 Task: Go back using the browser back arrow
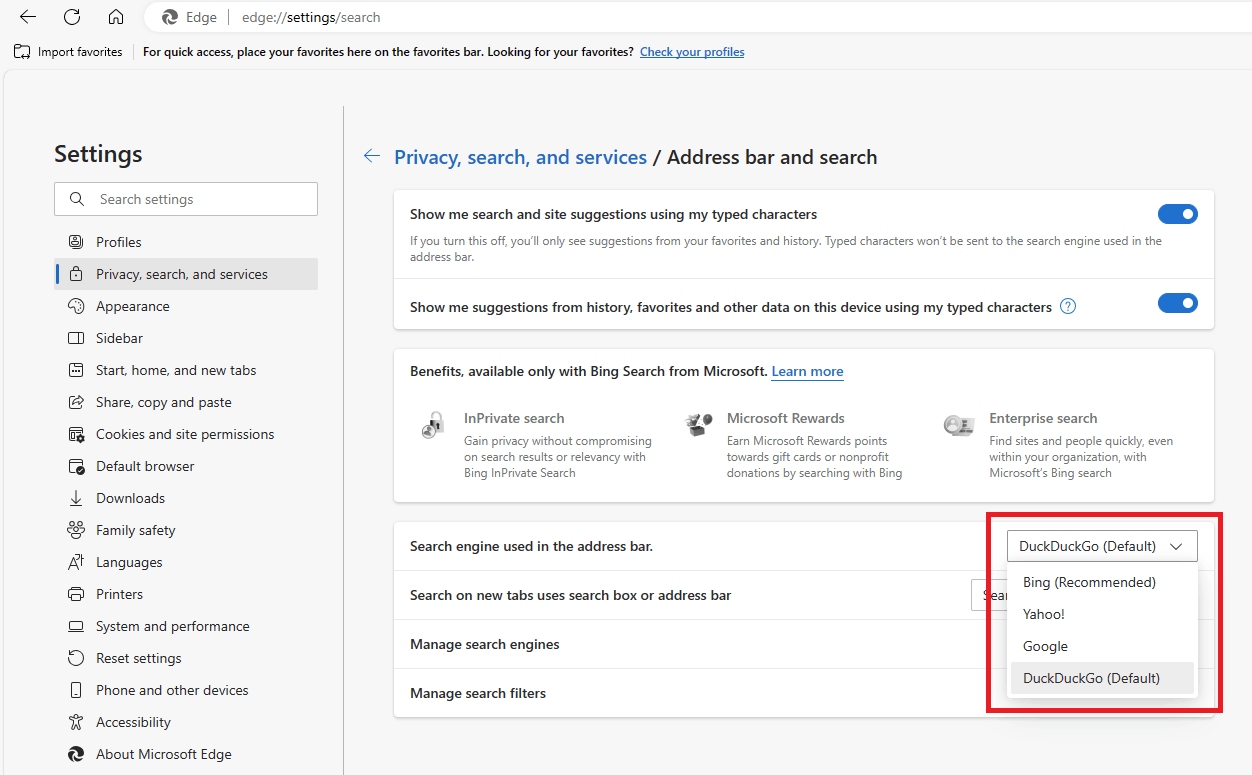(28, 17)
